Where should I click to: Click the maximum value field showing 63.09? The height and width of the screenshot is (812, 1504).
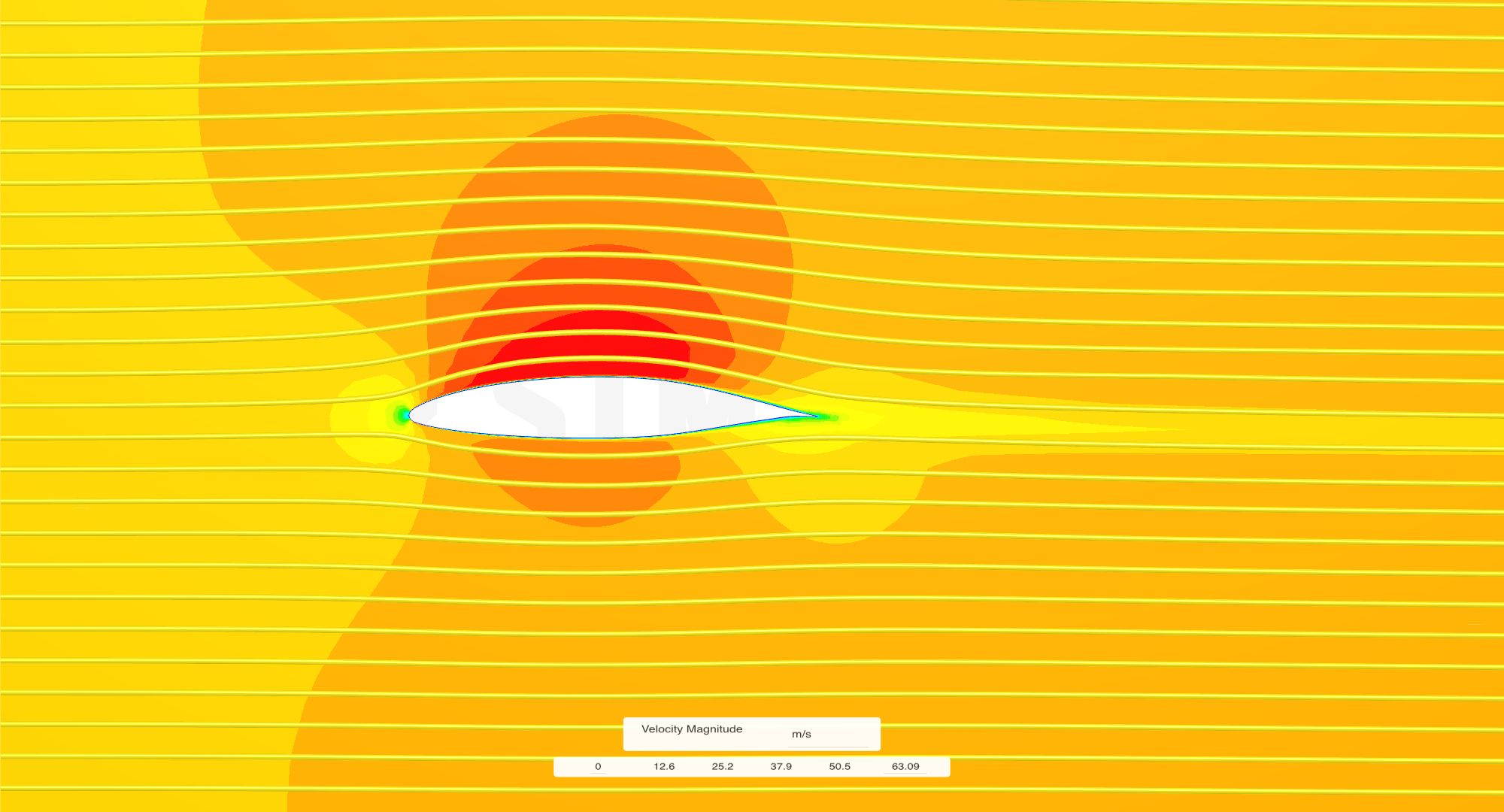(905, 767)
